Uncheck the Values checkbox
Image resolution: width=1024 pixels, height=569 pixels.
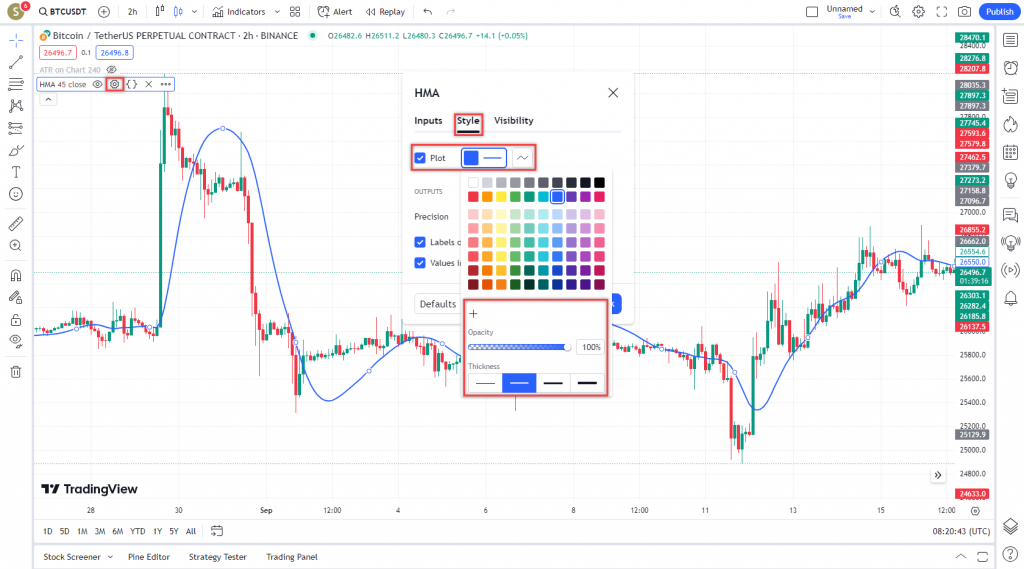(x=420, y=263)
